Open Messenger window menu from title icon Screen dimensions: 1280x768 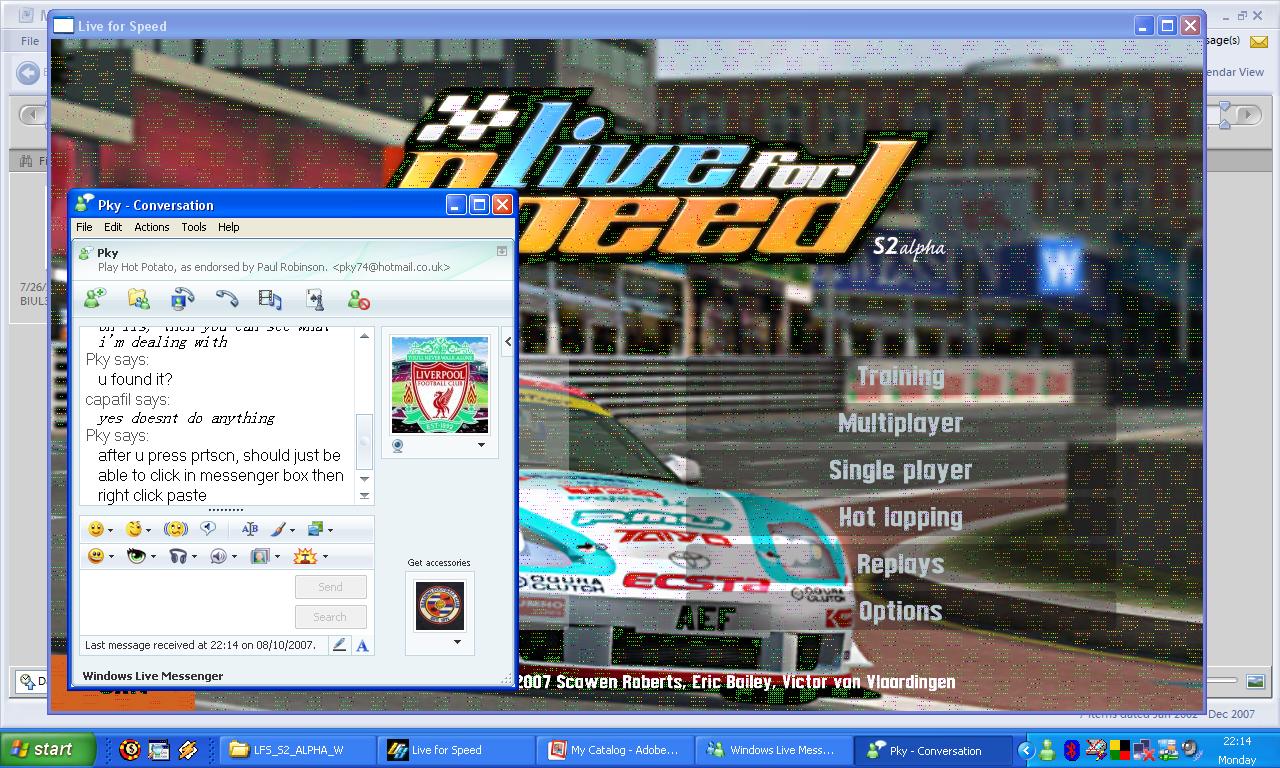(x=84, y=204)
